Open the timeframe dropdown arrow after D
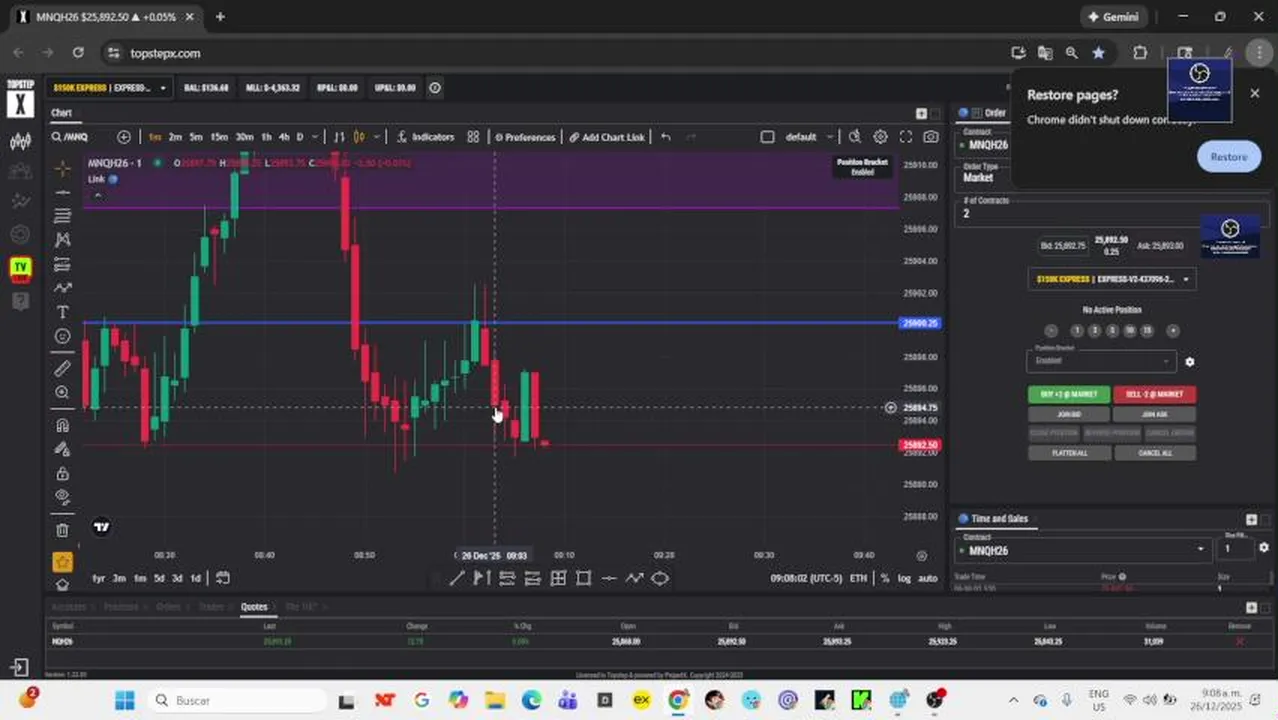1278x720 pixels. pos(315,137)
